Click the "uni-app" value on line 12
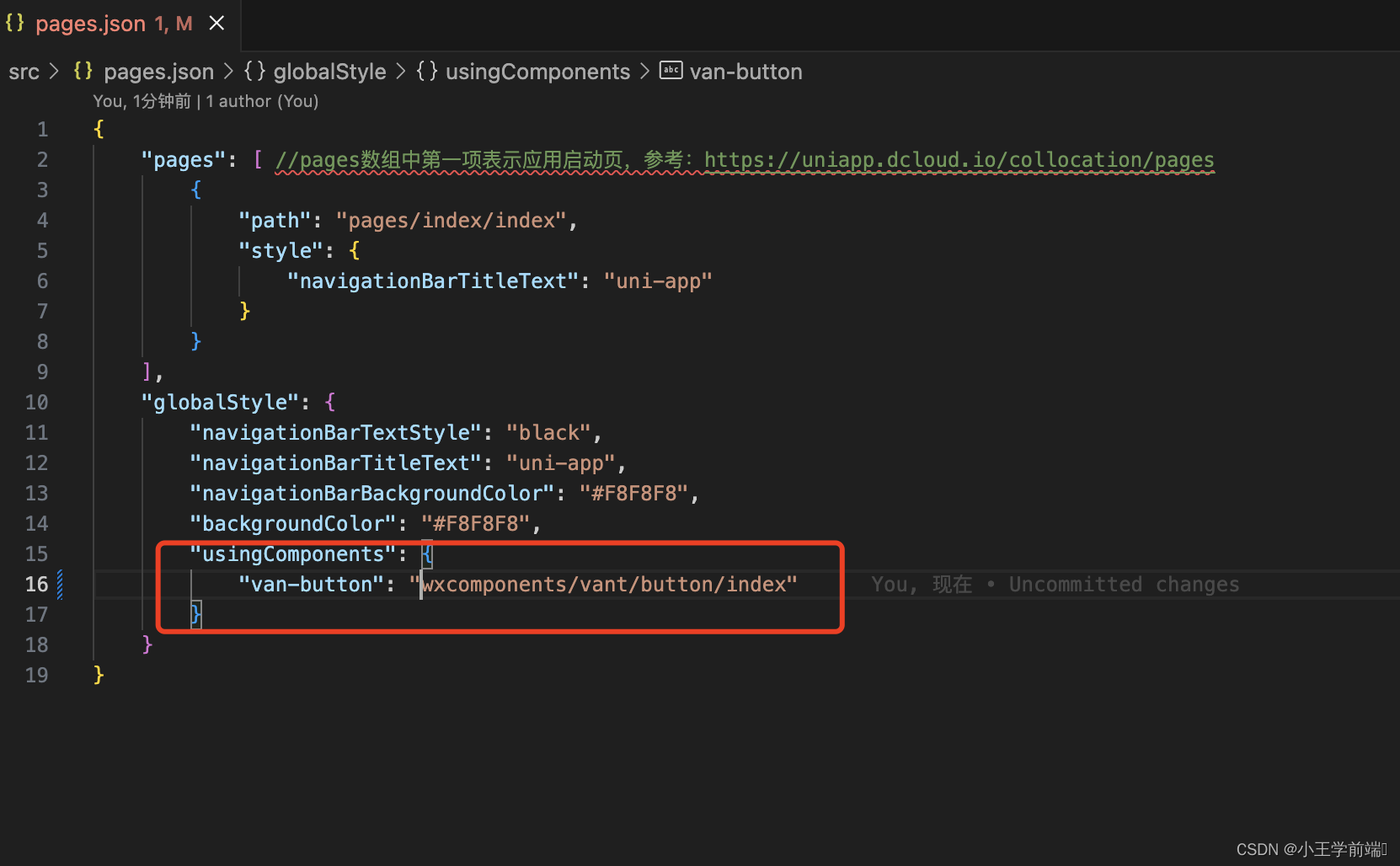The height and width of the screenshot is (866, 1400). point(560,463)
